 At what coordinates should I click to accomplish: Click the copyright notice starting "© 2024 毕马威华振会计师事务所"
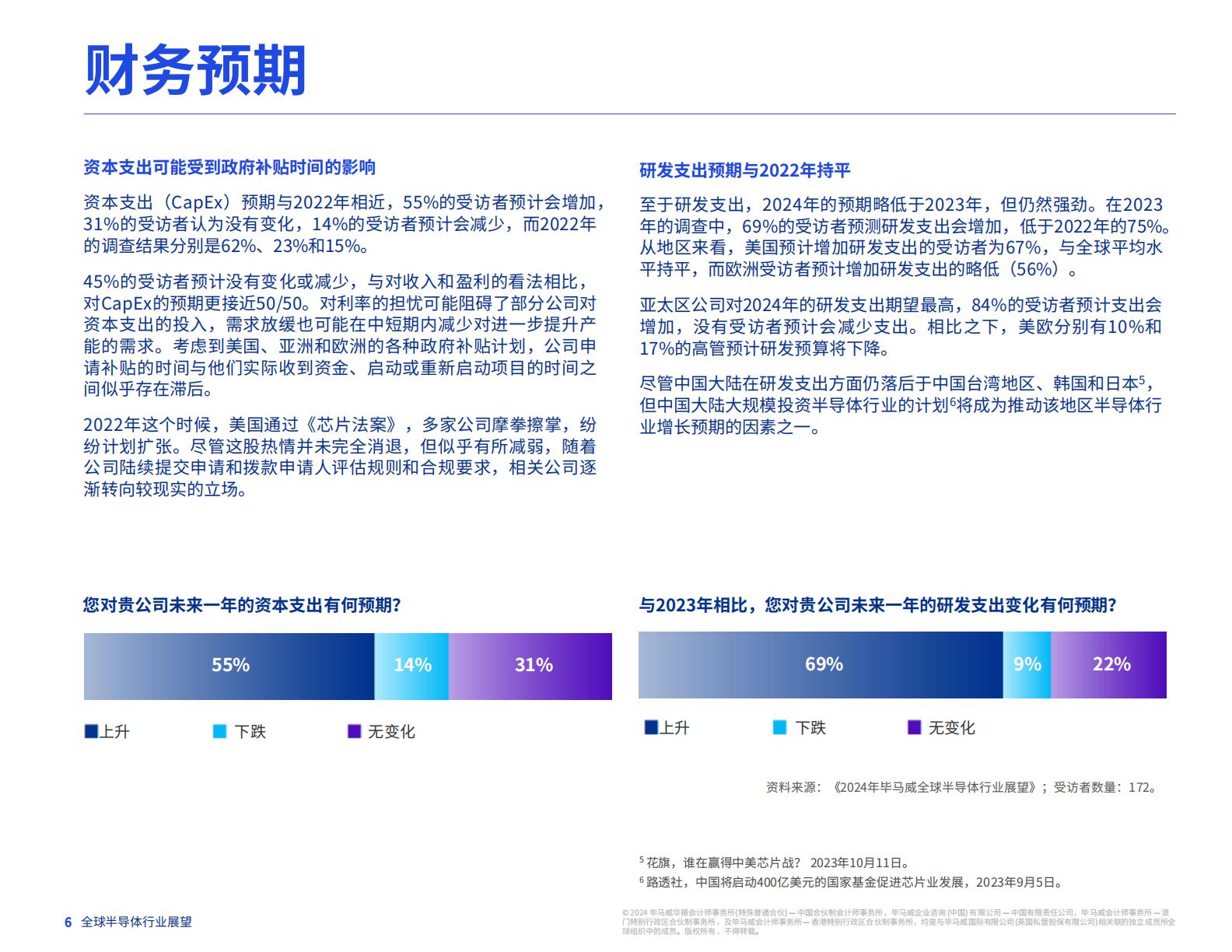(x=898, y=921)
